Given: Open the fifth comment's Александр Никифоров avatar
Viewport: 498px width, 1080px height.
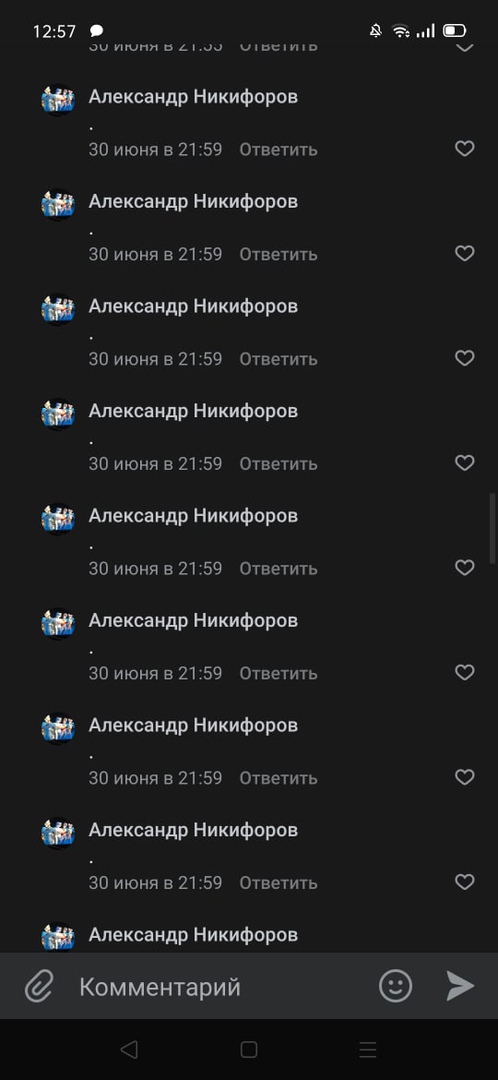Looking at the screenshot, I should pyautogui.click(x=58, y=519).
